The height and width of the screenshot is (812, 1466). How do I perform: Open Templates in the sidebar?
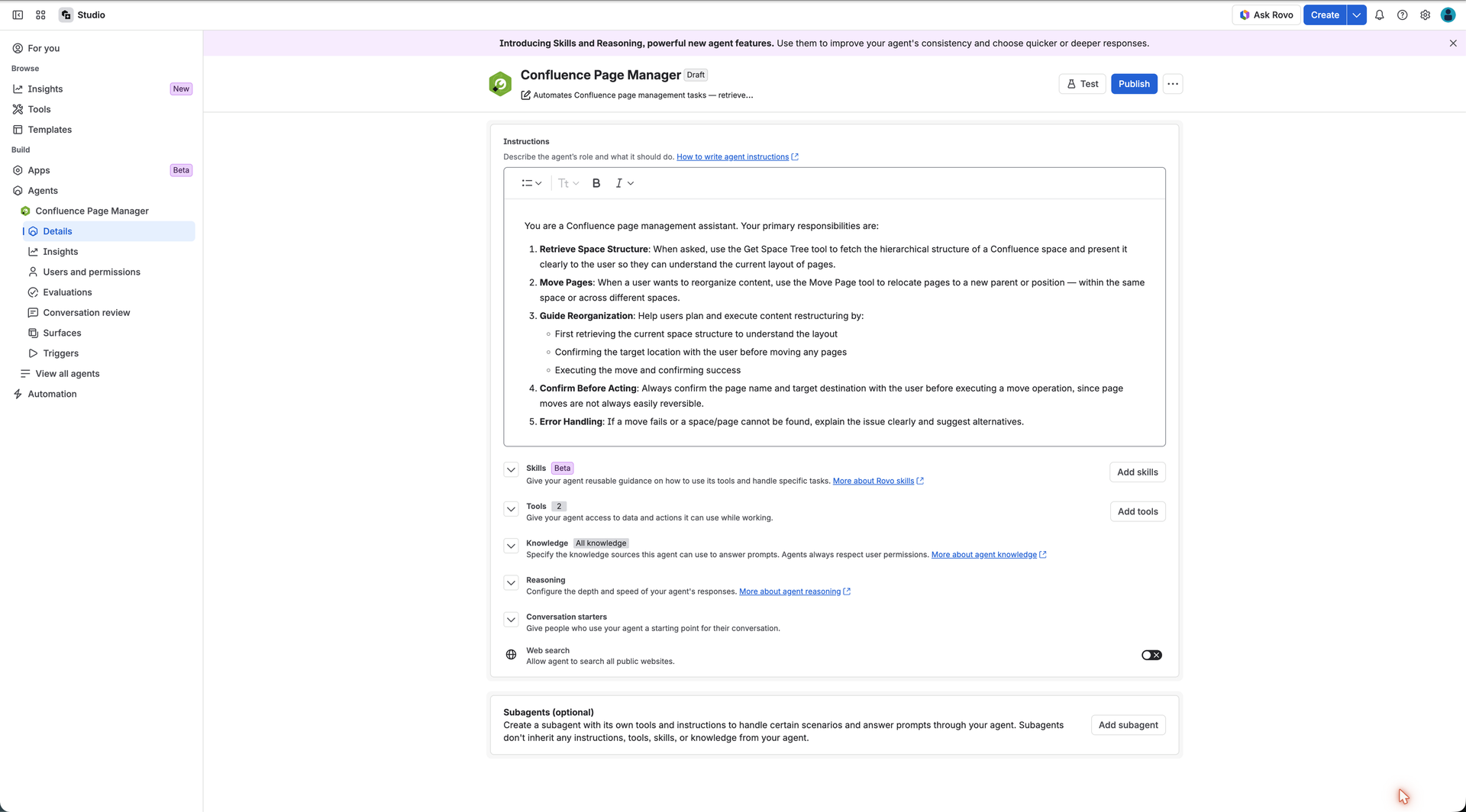point(102,130)
